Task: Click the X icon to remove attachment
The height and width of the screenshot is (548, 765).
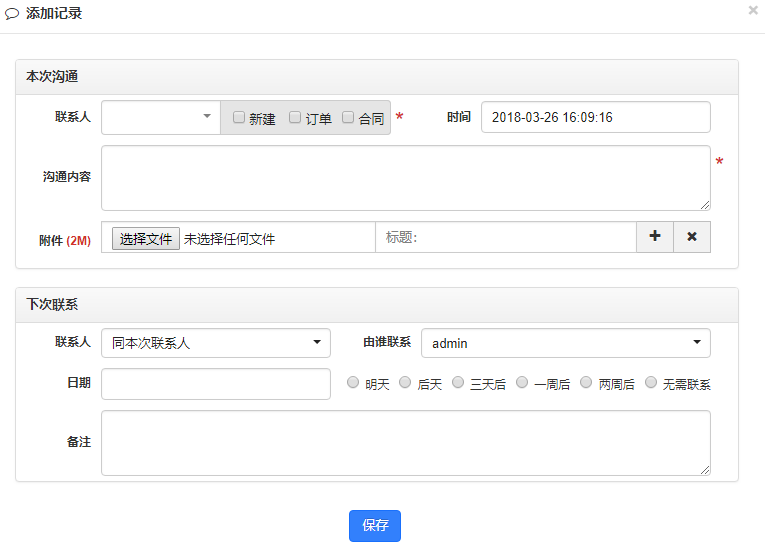Action: click(692, 237)
